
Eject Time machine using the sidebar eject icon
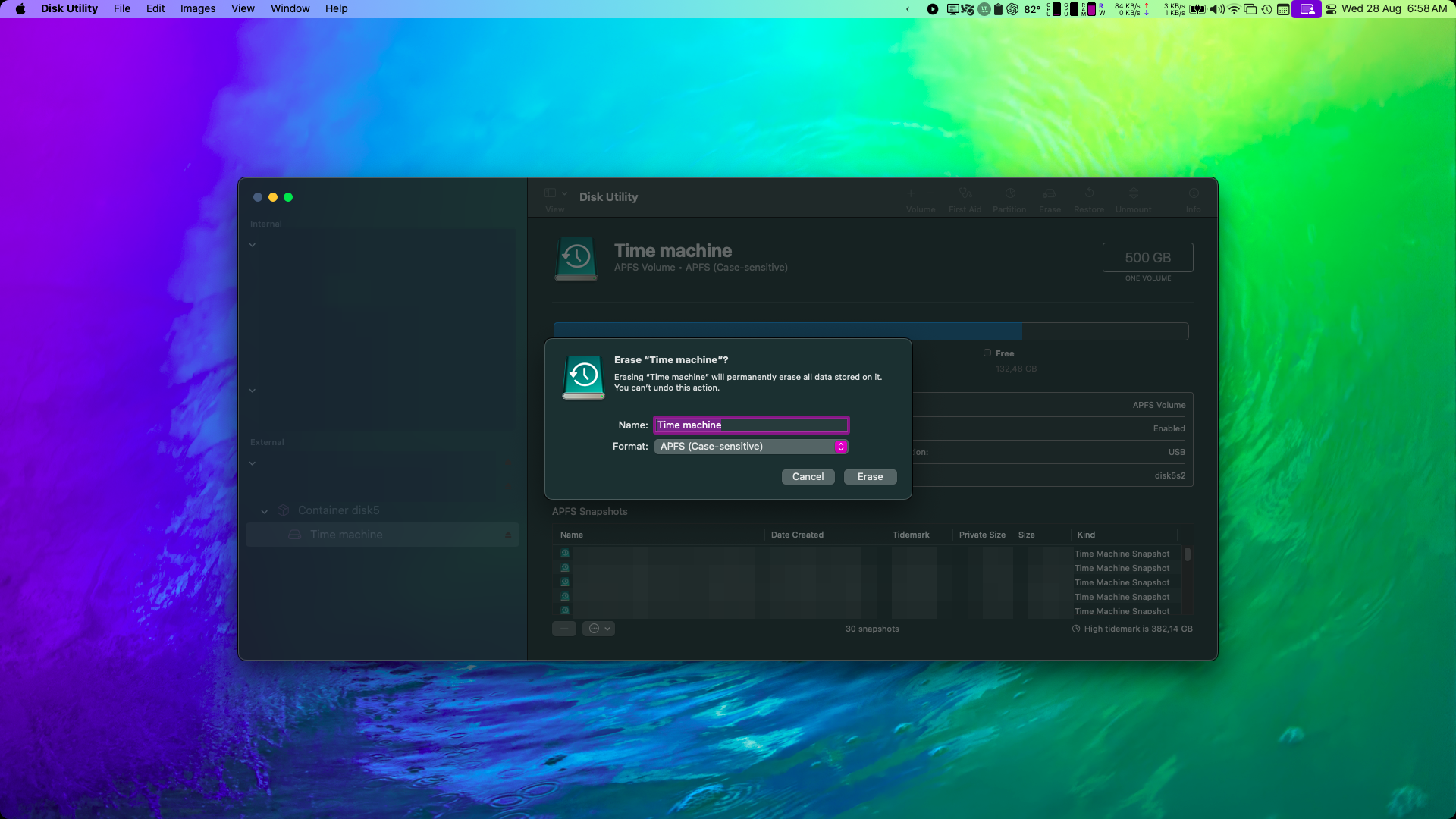click(508, 535)
